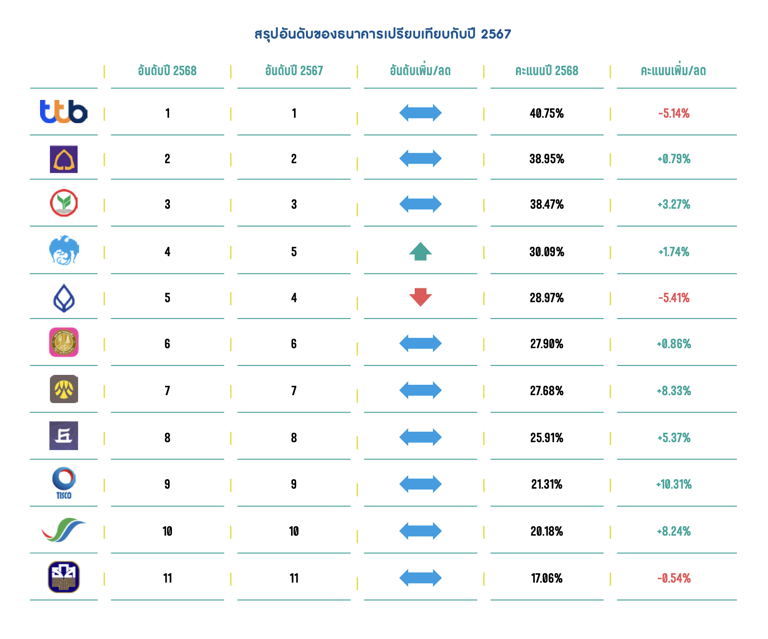The width and height of the screenshot is (768, 639).
Task: Click the blue bird bank logo
Action: pos(64,251)
